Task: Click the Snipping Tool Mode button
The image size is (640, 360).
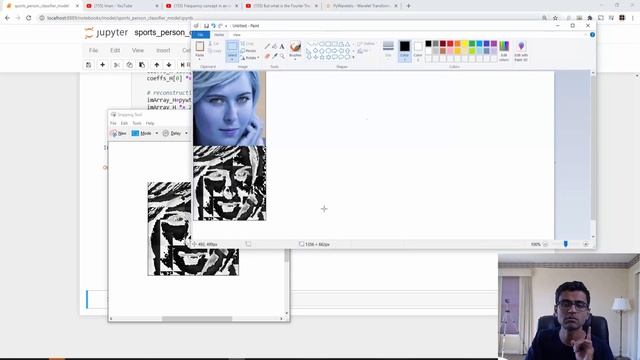Action: click(142, 133)
